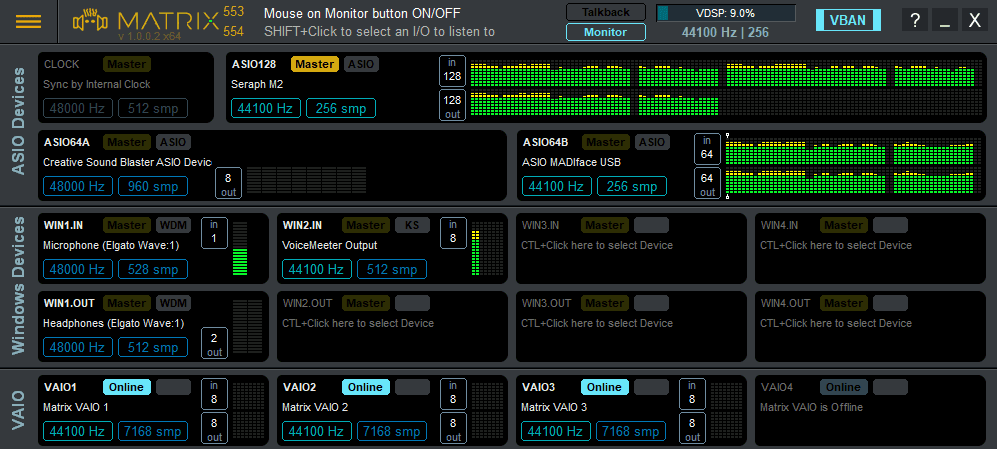The height and width of the screenshot is (449, 997).
Task: Toggle the Monitor button
Action: coord(604,32)
